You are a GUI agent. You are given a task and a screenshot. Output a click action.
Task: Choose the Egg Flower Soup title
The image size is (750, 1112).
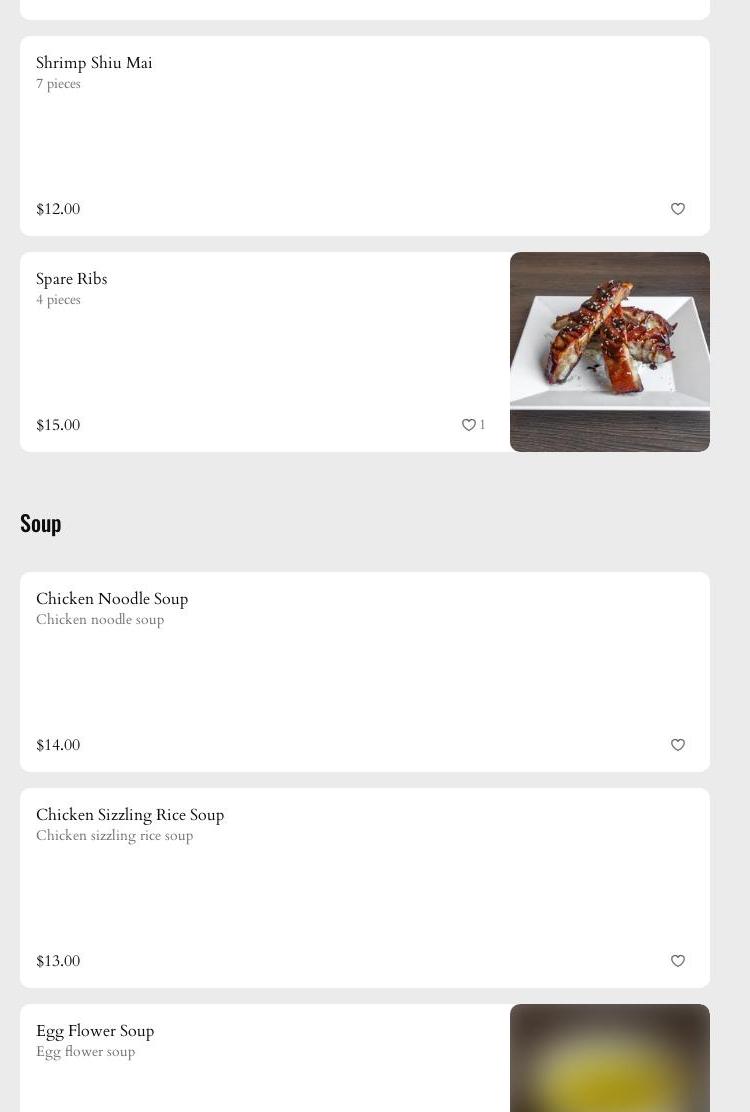coord(95,1031)
